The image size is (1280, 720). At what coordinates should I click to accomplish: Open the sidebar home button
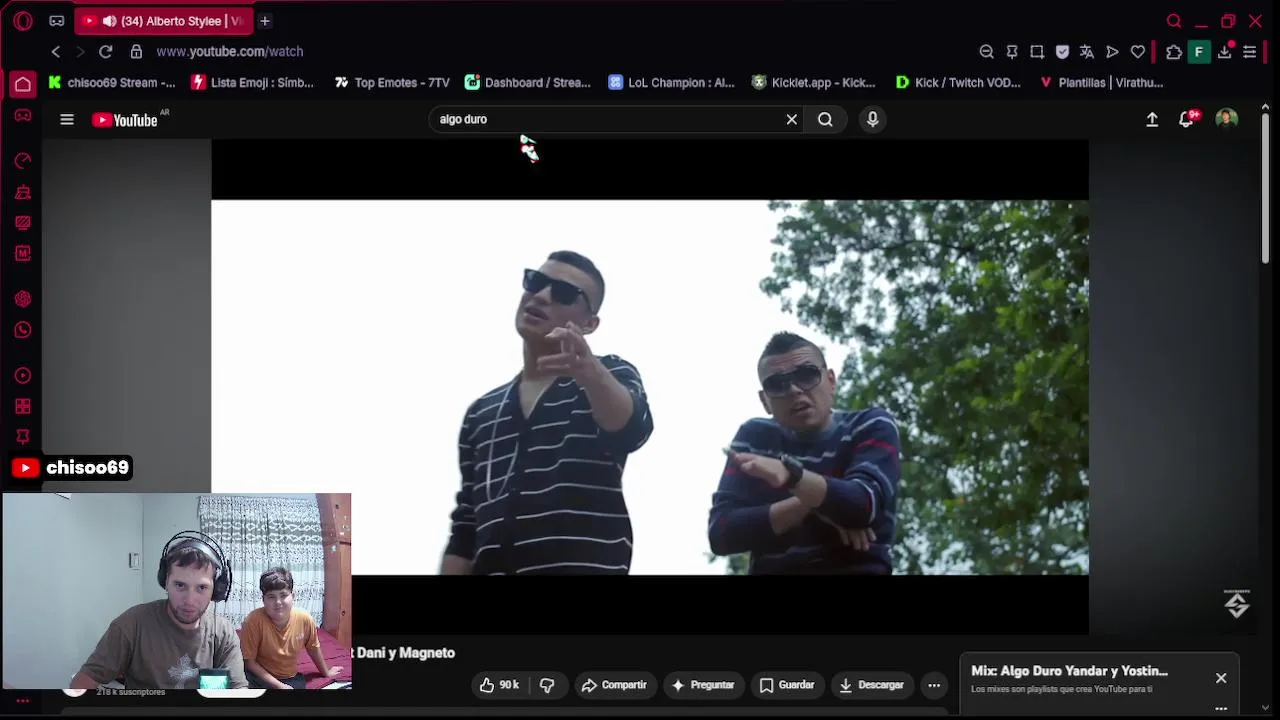(23, 84)
